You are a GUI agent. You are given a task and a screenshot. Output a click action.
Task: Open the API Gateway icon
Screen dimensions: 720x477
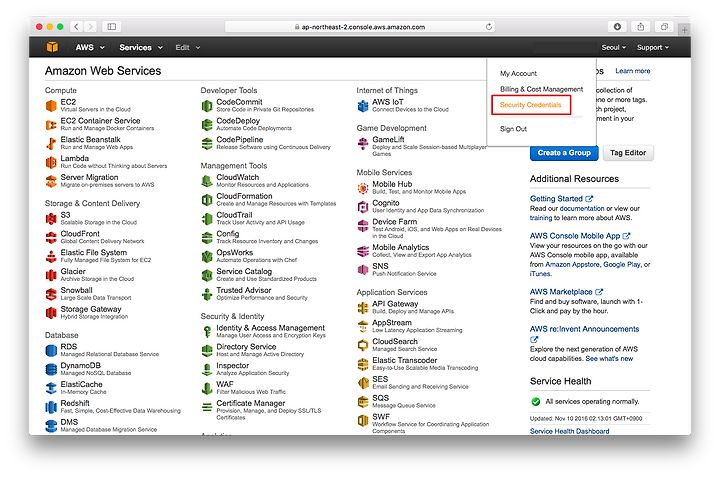pos(363,308)
